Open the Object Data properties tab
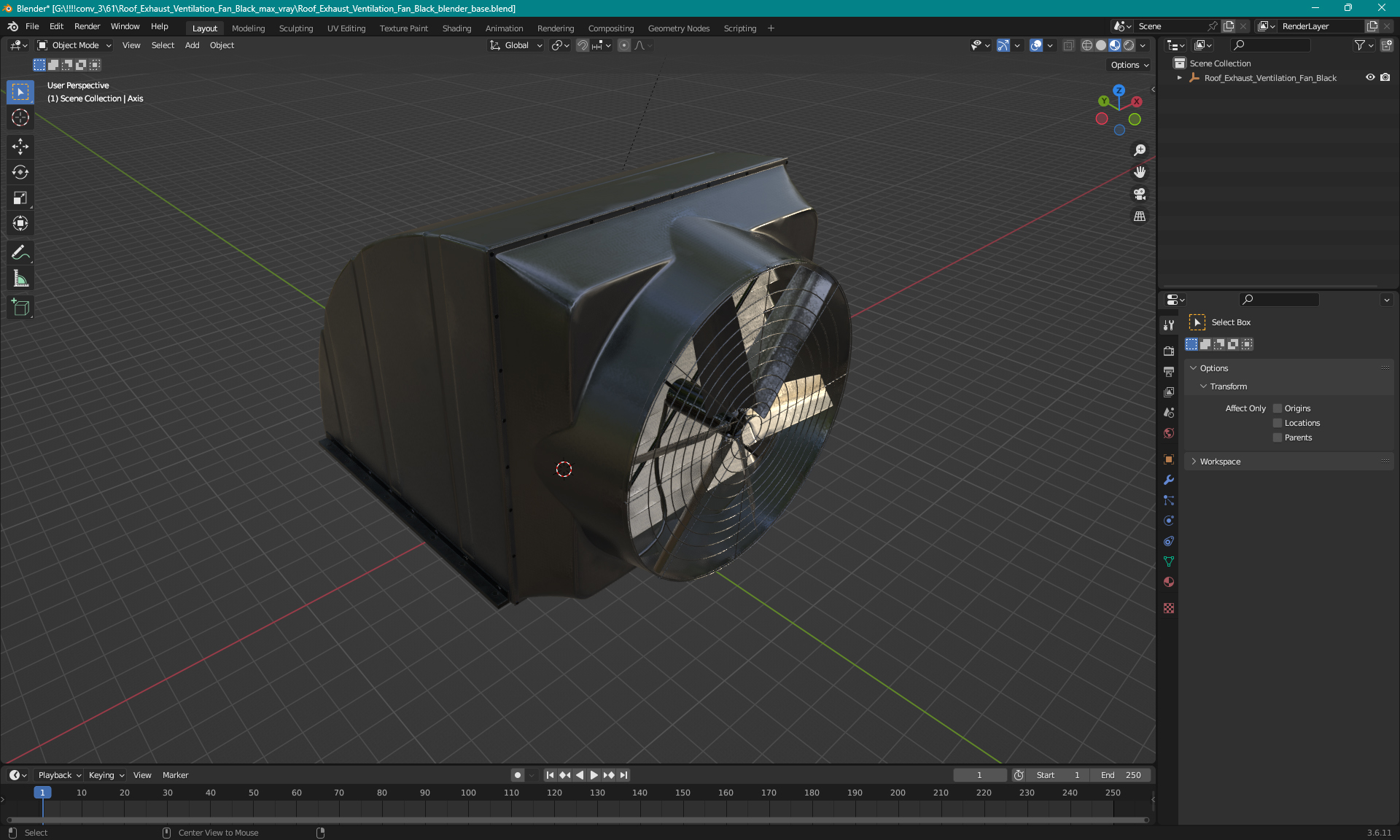1400x840 pixels. point(1169,561)
